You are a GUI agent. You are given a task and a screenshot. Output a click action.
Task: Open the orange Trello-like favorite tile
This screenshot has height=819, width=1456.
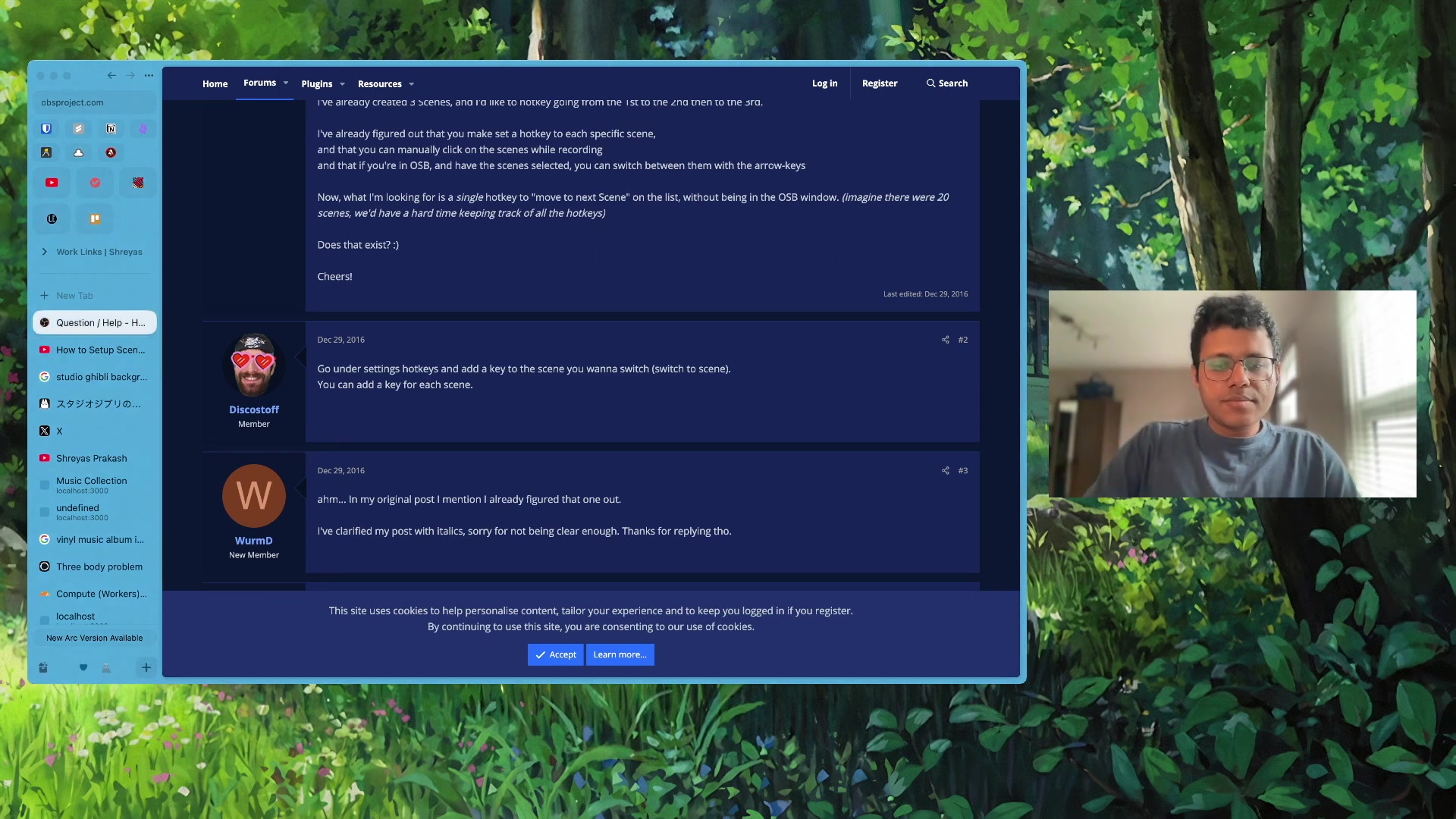[x=95, y=219]
